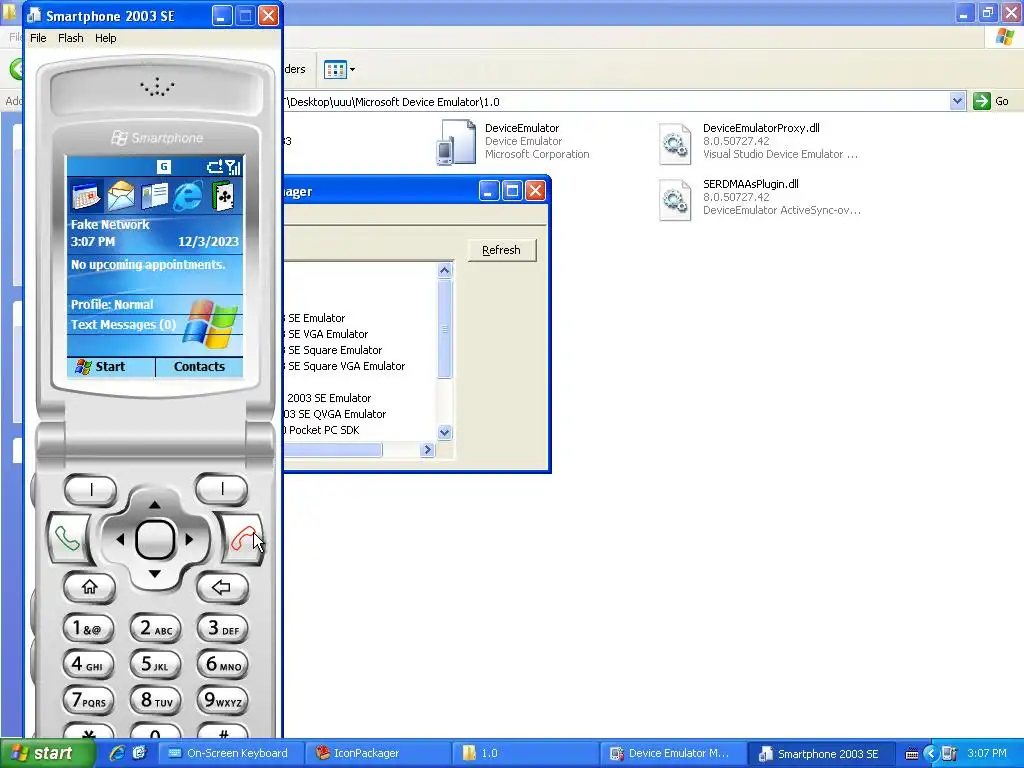This screenshot has height=768, width=1024.
Task: Tap the 1 key on the keypad
Action: 89,628
